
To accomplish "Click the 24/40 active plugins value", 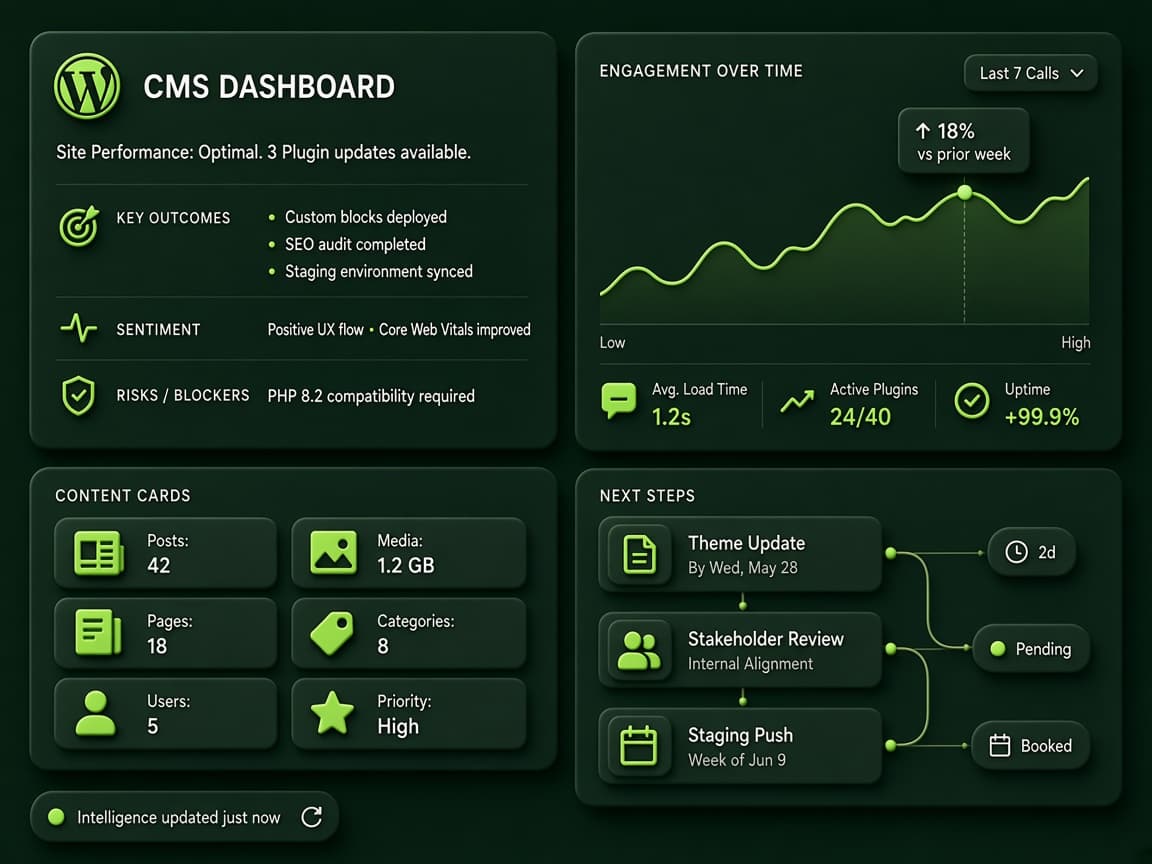I will point(860,417).
